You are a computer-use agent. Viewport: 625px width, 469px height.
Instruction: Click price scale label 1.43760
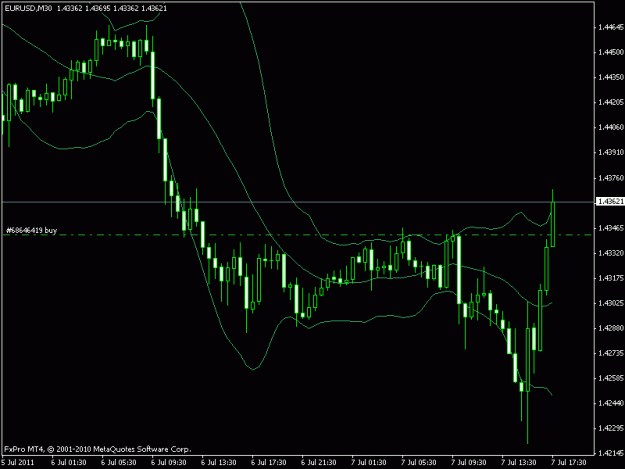click(611, 178)
